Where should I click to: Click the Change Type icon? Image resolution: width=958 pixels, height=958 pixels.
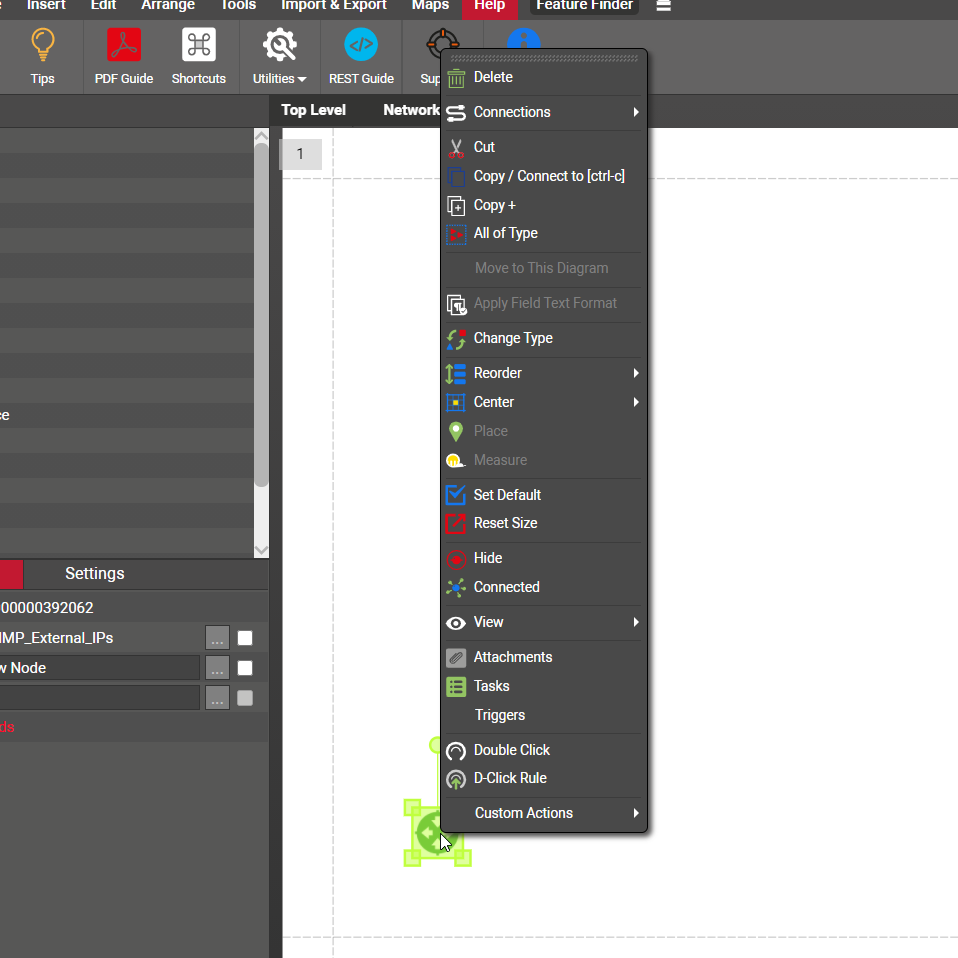click(x=456, y=339)
